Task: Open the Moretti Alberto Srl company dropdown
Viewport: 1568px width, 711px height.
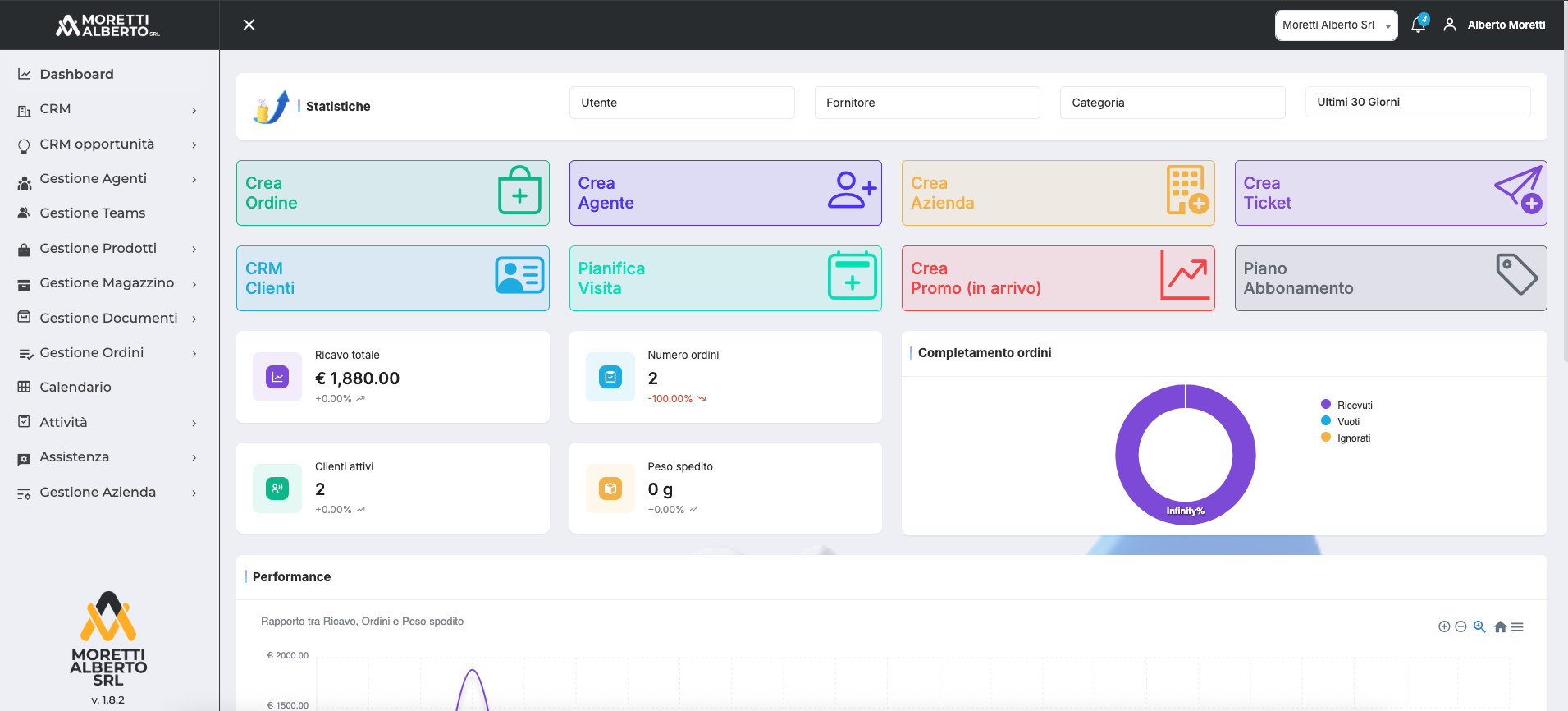Action: click(x=1335, y=25)
